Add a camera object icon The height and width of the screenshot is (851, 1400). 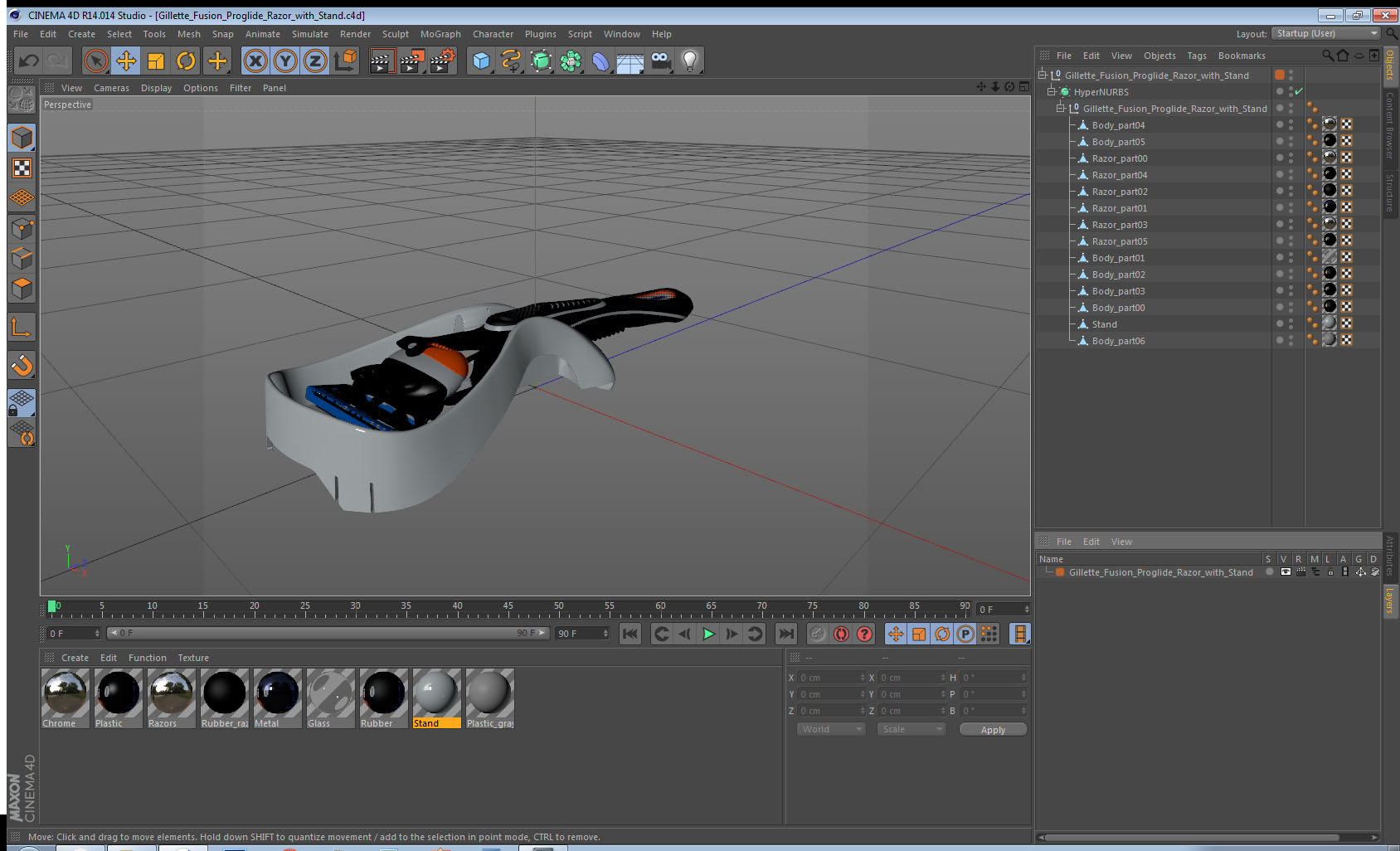660,61
